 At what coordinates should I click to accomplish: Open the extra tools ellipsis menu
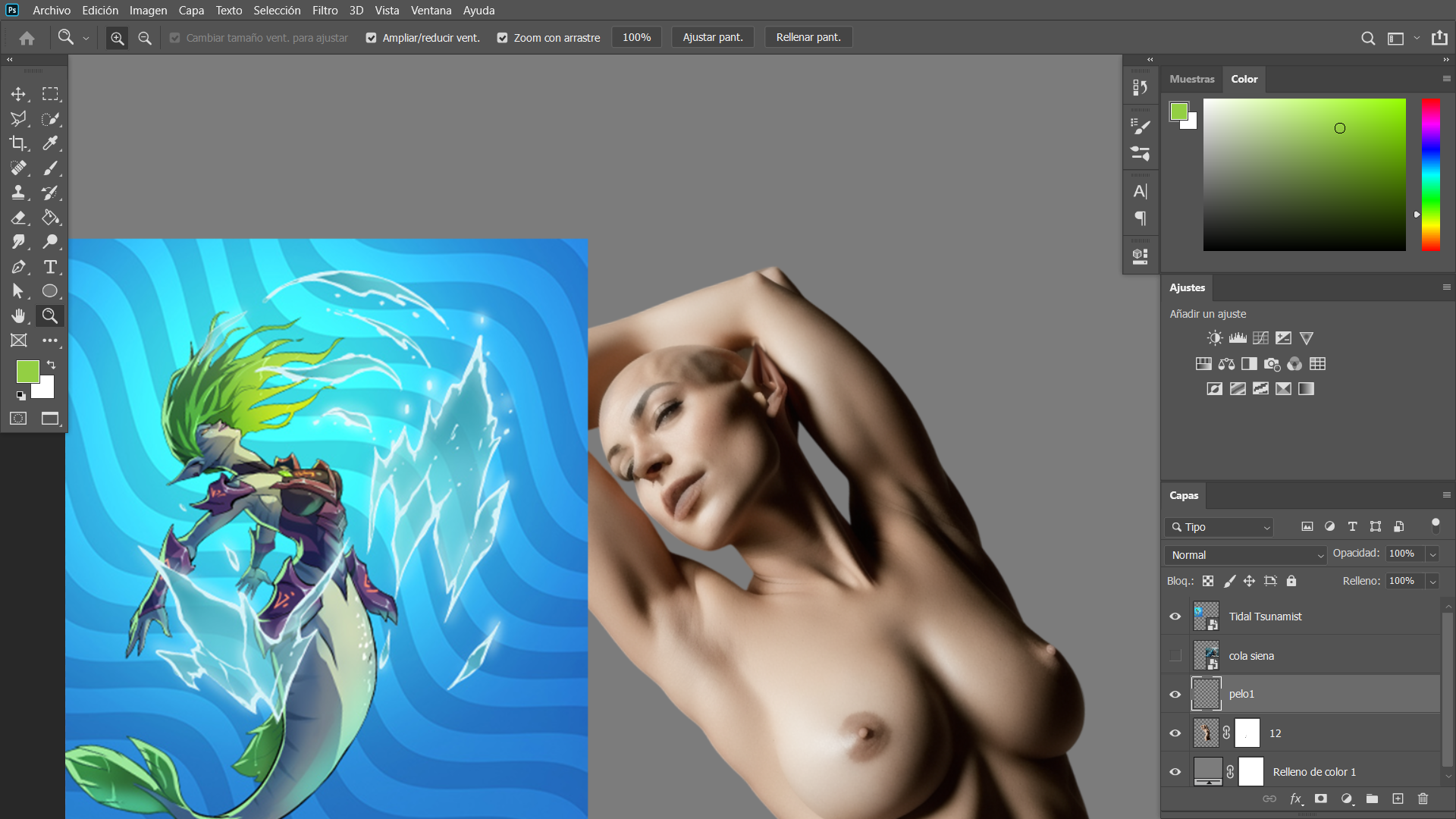point(50,340)
